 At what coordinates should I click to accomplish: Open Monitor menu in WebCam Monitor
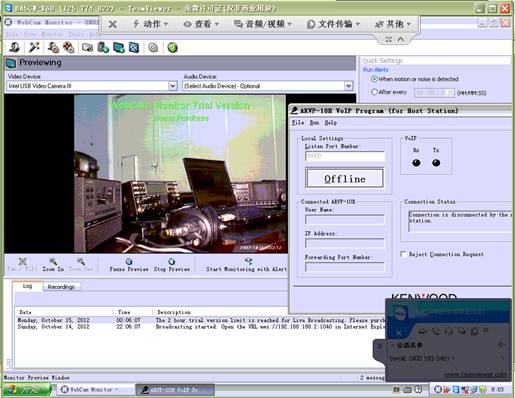tap(52, 34)
